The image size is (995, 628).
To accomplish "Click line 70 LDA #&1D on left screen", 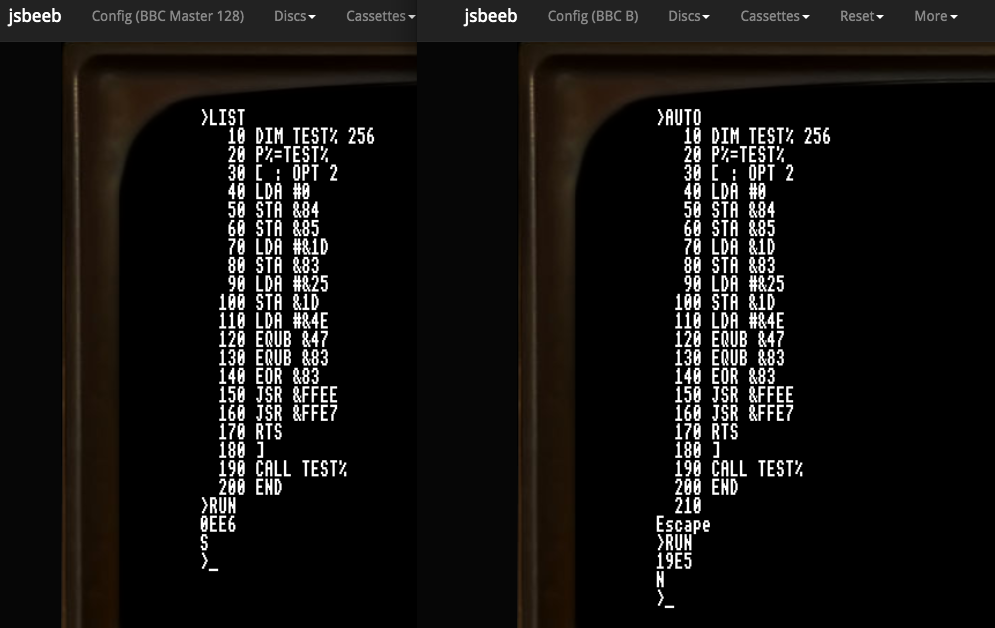I will click(279, 248).
